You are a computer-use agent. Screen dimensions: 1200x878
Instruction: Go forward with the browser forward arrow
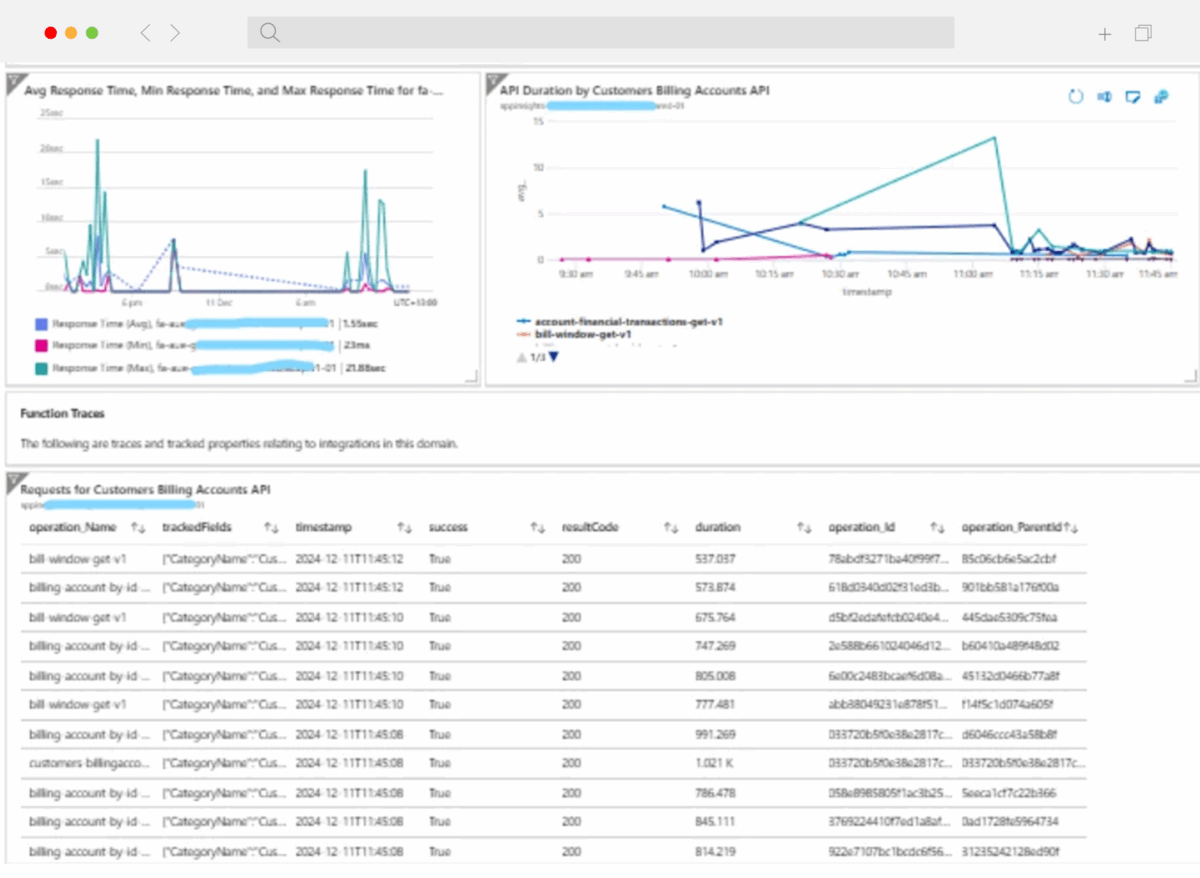(x=175, y=33)
